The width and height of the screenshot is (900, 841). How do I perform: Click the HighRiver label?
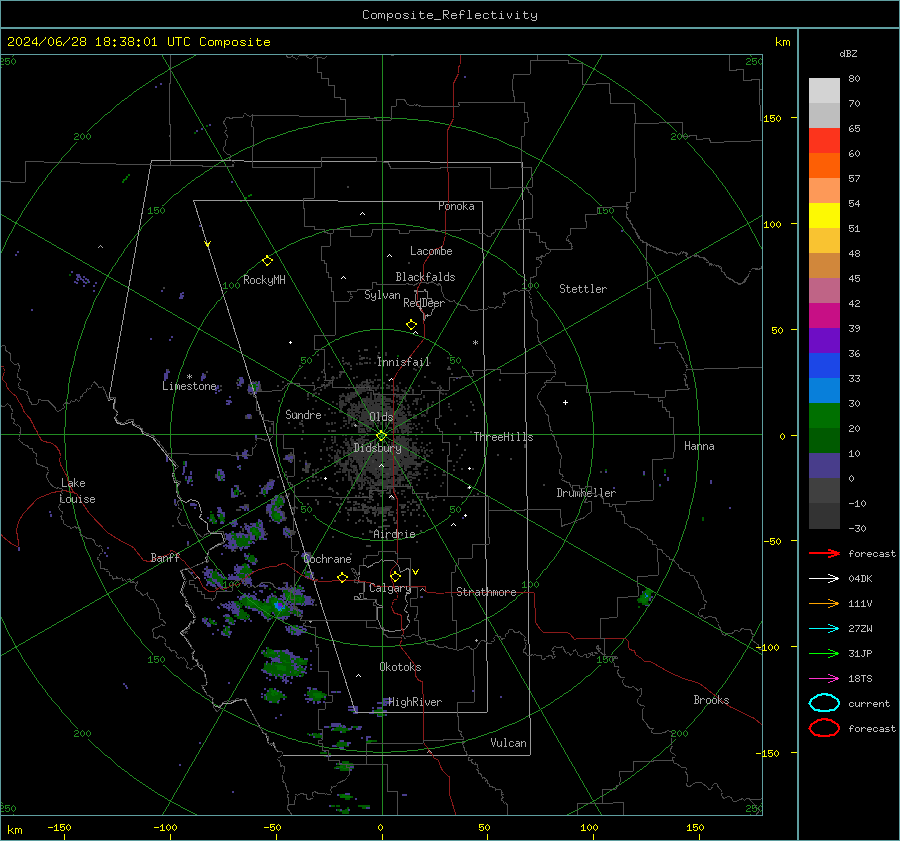[x=415, y=702]
